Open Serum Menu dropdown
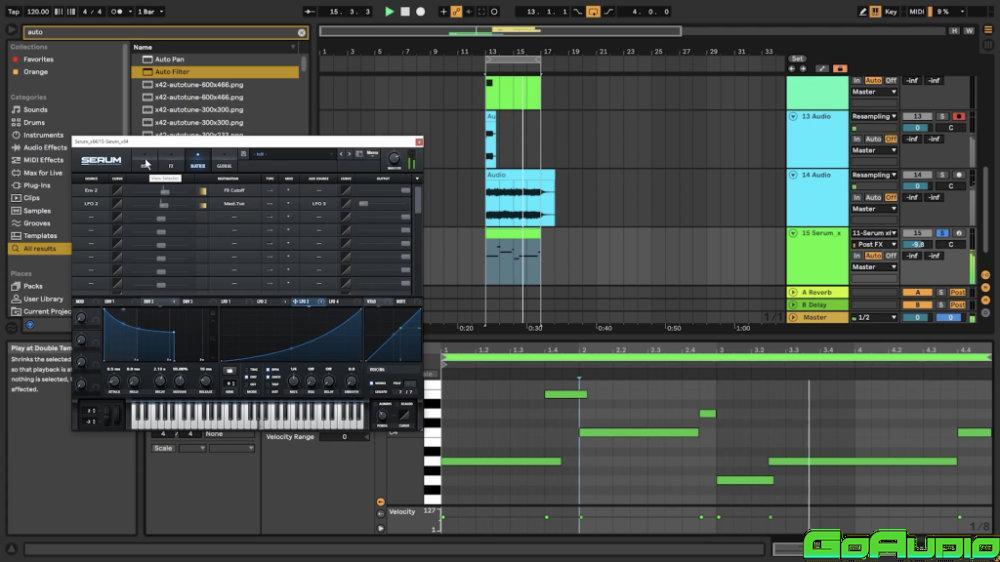 pos(372,154)
